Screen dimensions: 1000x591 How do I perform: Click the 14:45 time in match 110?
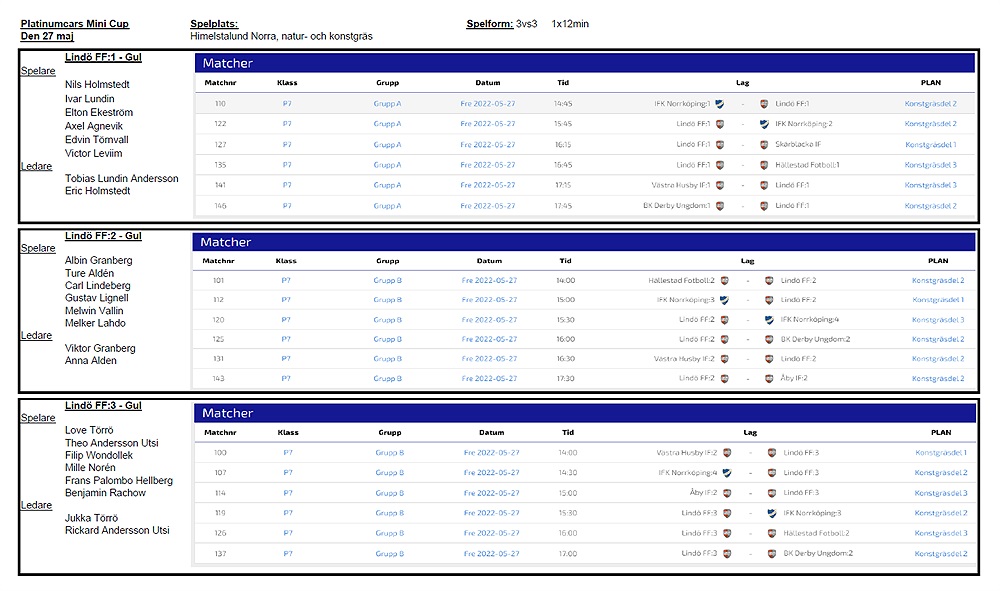click(563, 104)
